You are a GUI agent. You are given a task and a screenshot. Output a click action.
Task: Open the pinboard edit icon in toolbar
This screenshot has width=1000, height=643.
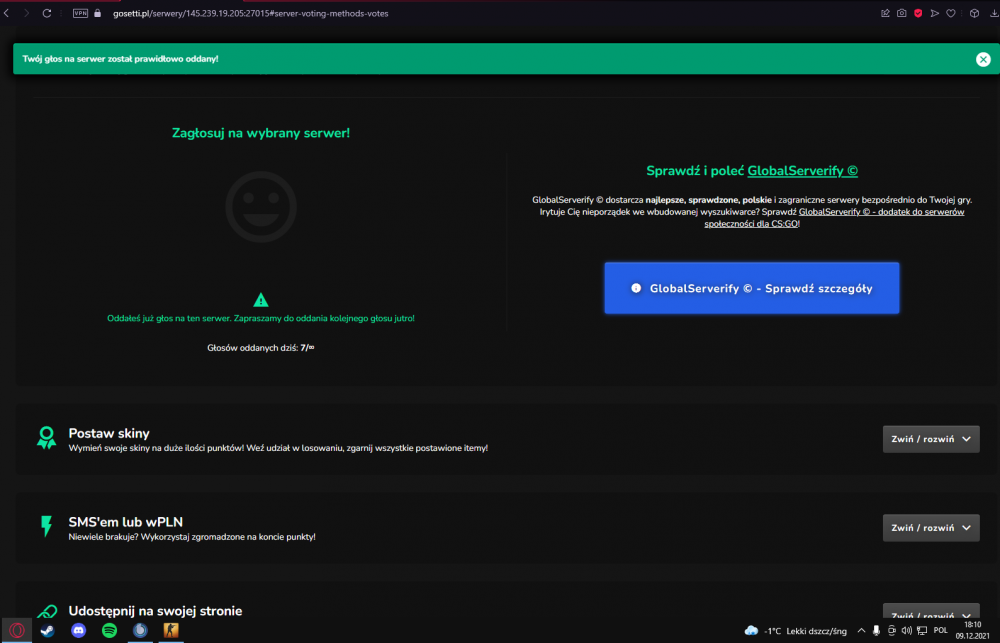tap(885, 13)
